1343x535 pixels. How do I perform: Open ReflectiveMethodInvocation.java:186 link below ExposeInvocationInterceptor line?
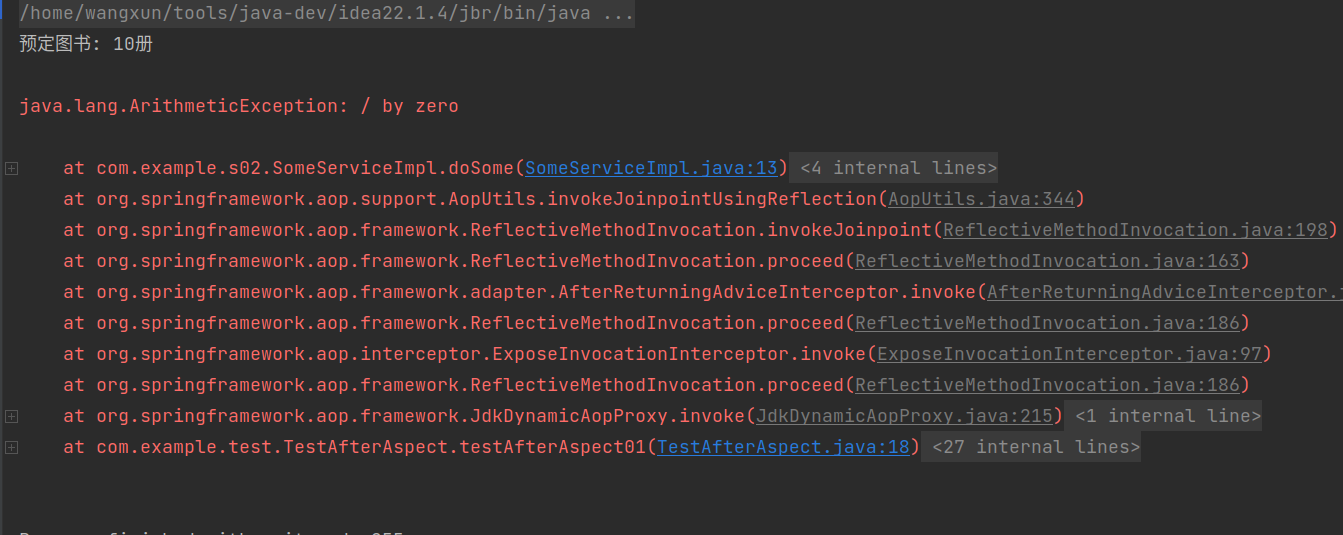[x=1047, y=385]
